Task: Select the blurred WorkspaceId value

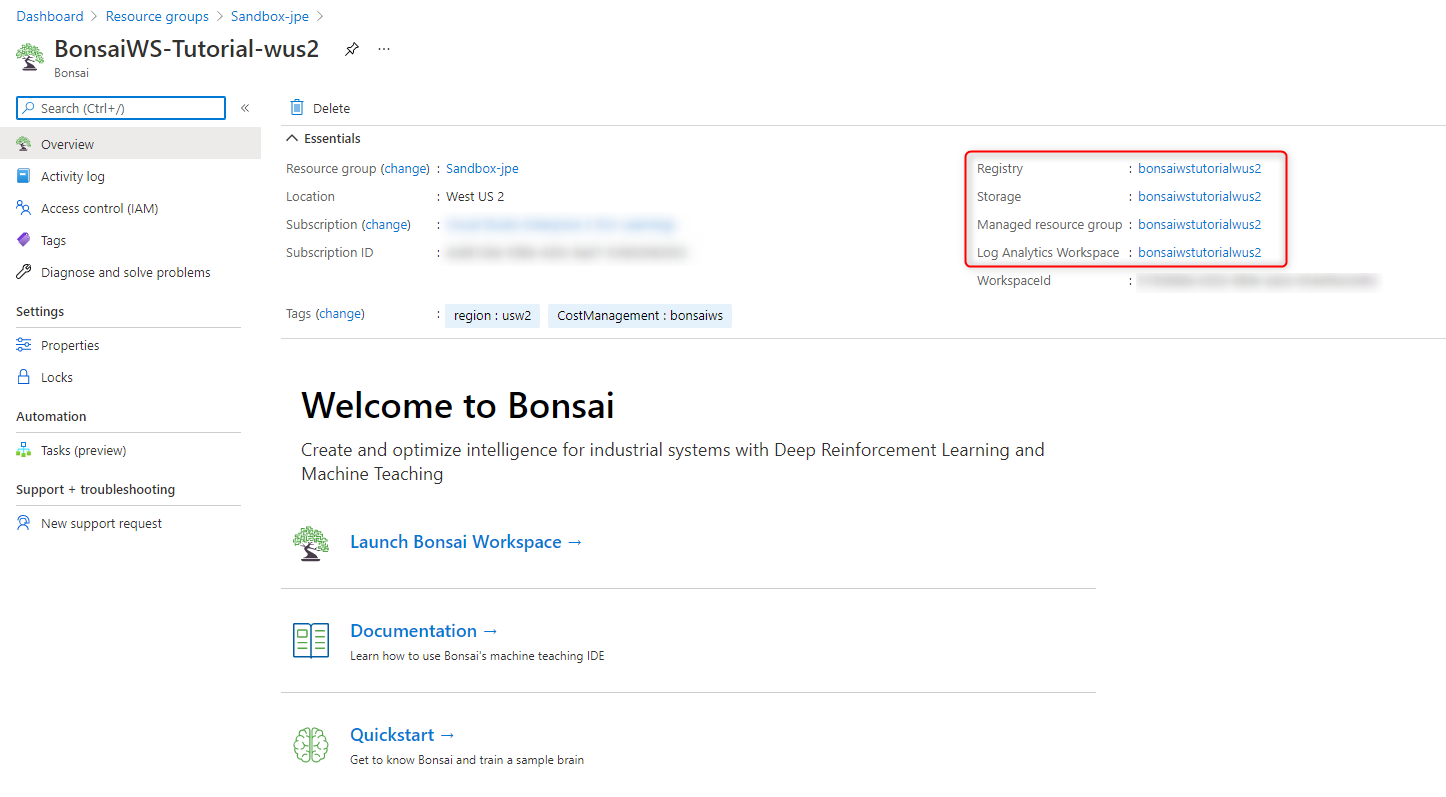Action: click(1257, 281)
